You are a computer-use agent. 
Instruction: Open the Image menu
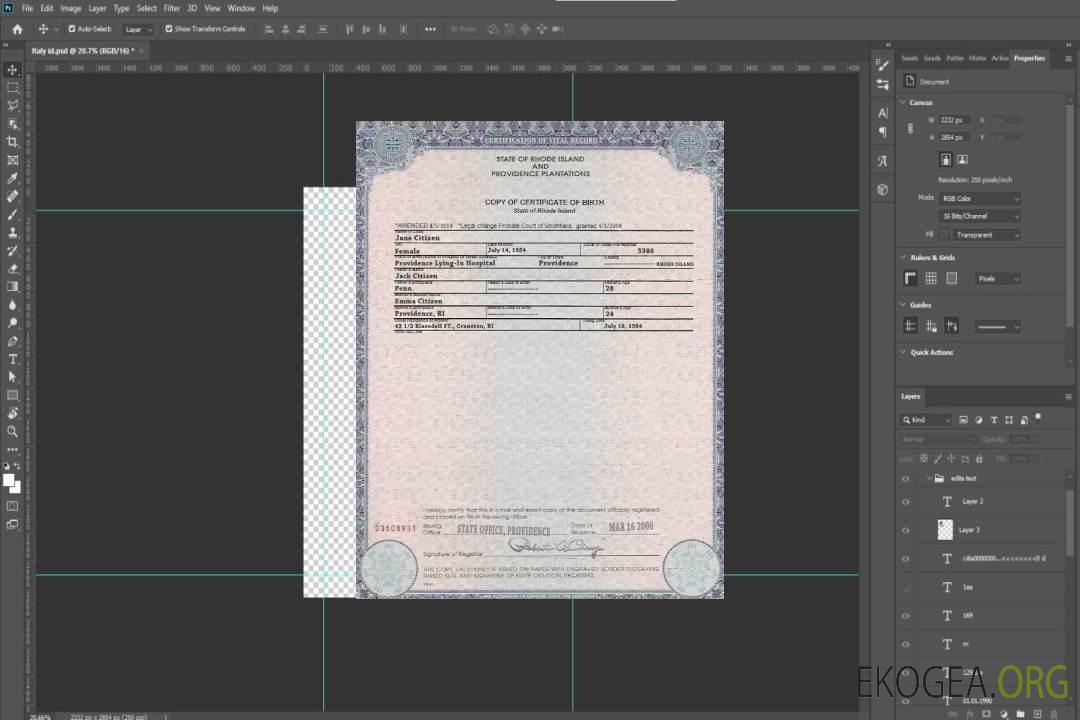point(71,8)
